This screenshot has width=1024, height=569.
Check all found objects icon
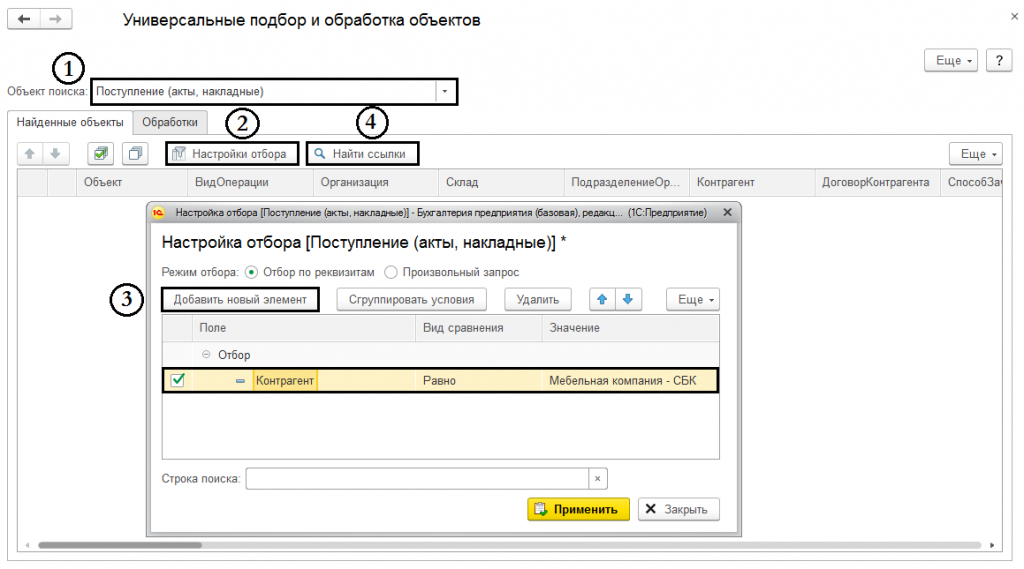[x=101, y=154]
